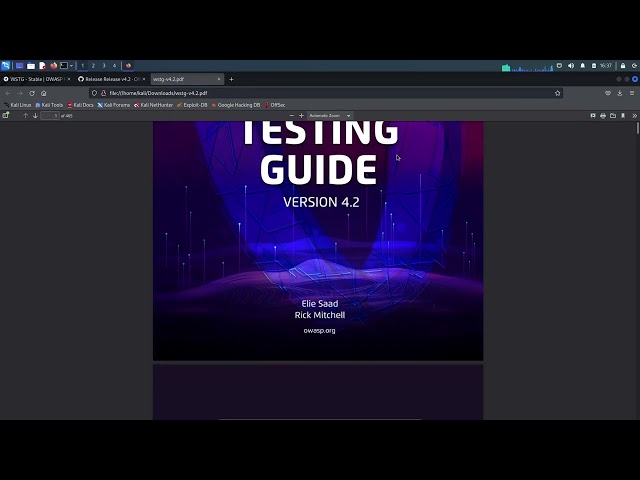The image size is (640, 480).
Task: Click the clock showing 16:37
Action: coord(606,66)
